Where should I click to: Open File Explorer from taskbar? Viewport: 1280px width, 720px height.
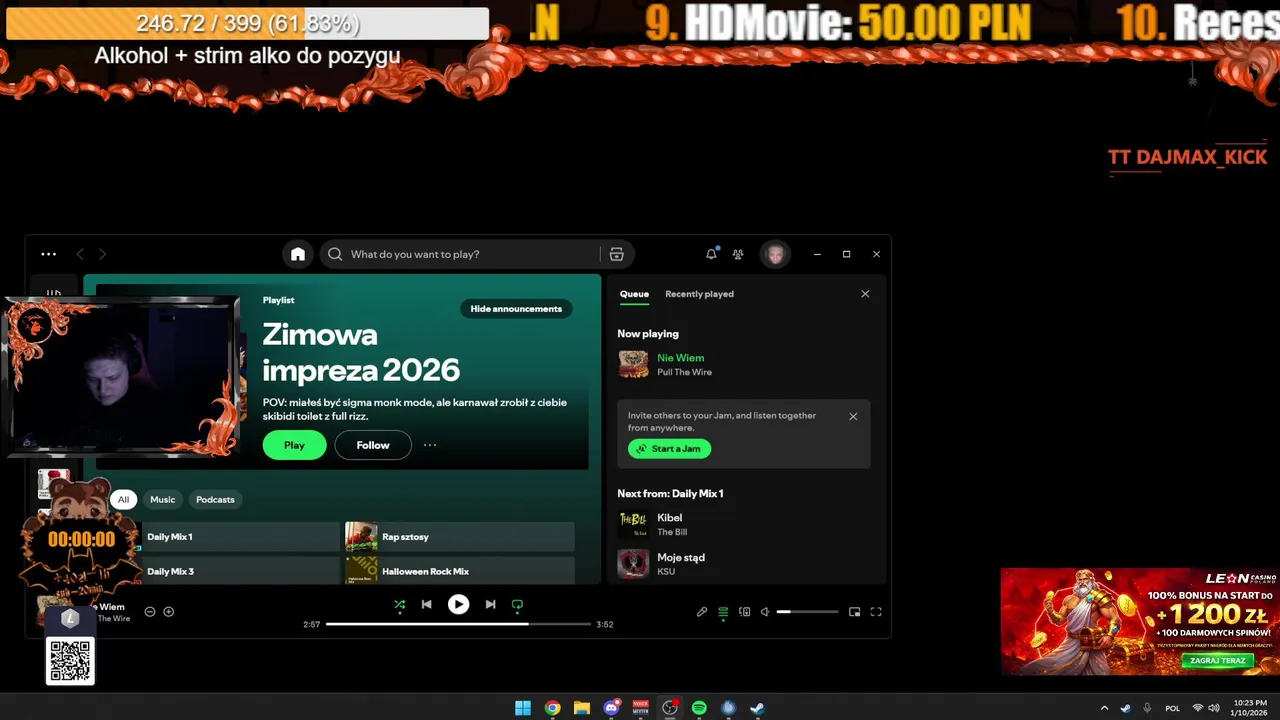click(582, 708)
